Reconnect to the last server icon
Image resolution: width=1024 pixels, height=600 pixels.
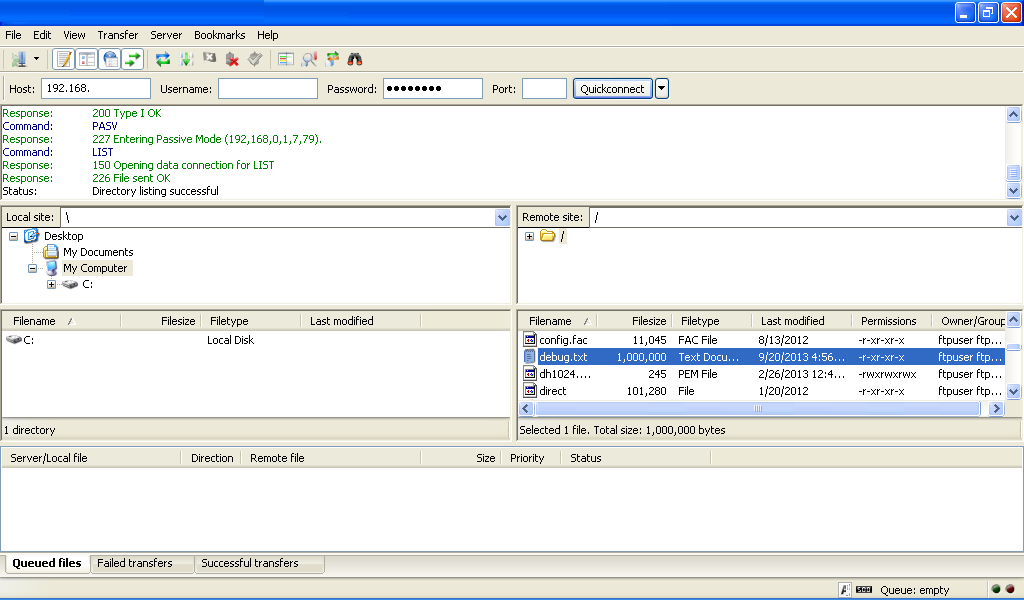point(256,59)
